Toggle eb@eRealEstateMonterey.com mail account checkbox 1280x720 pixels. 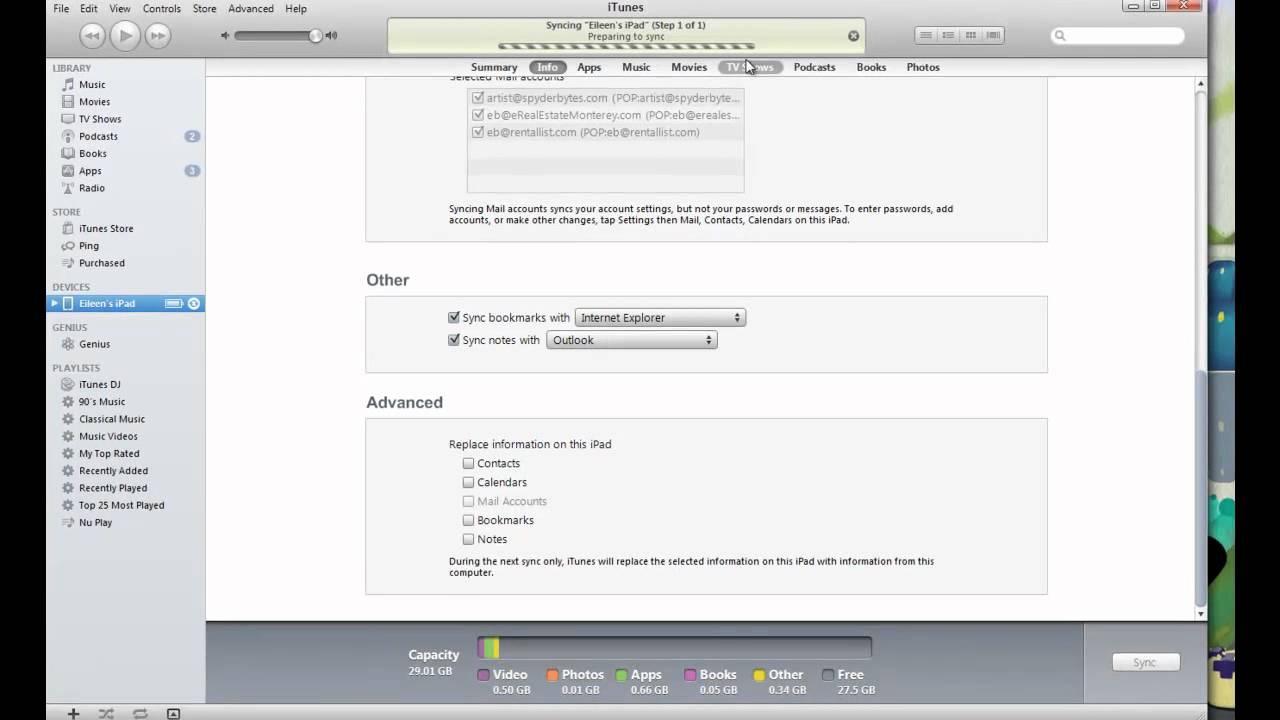[x=478, y=115]
